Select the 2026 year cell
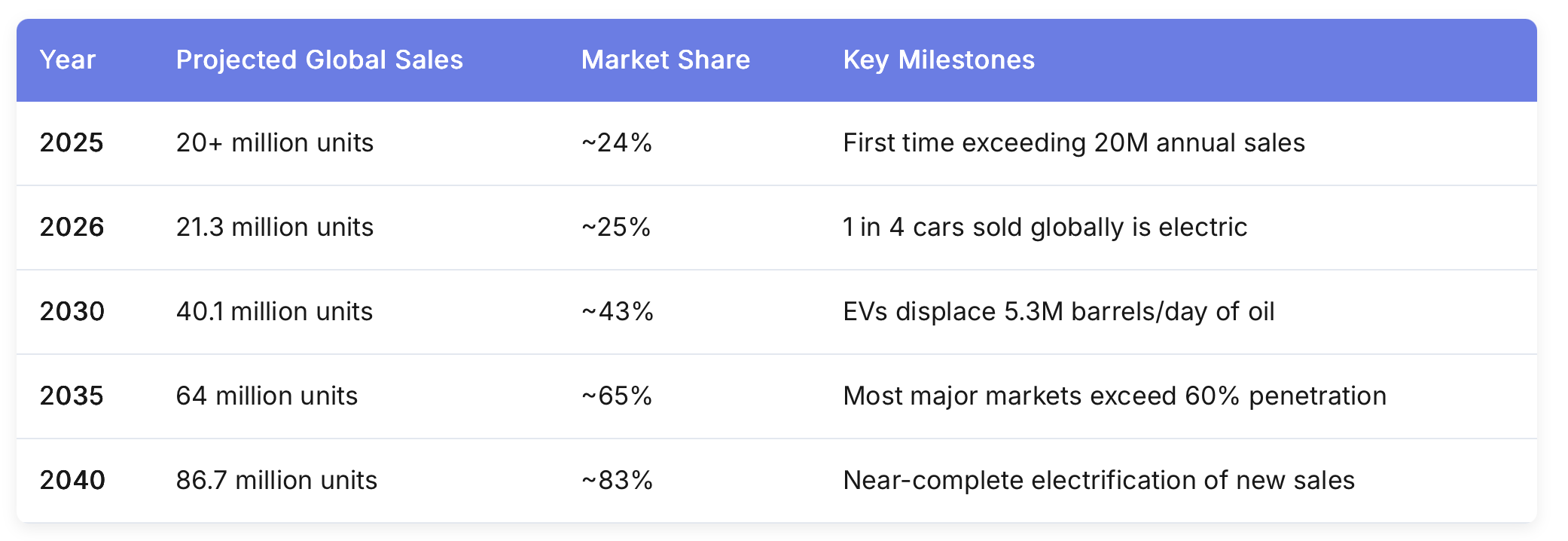Image resolution: width=1568 pixels, height=541 pixels. click(x=72, y=228)
